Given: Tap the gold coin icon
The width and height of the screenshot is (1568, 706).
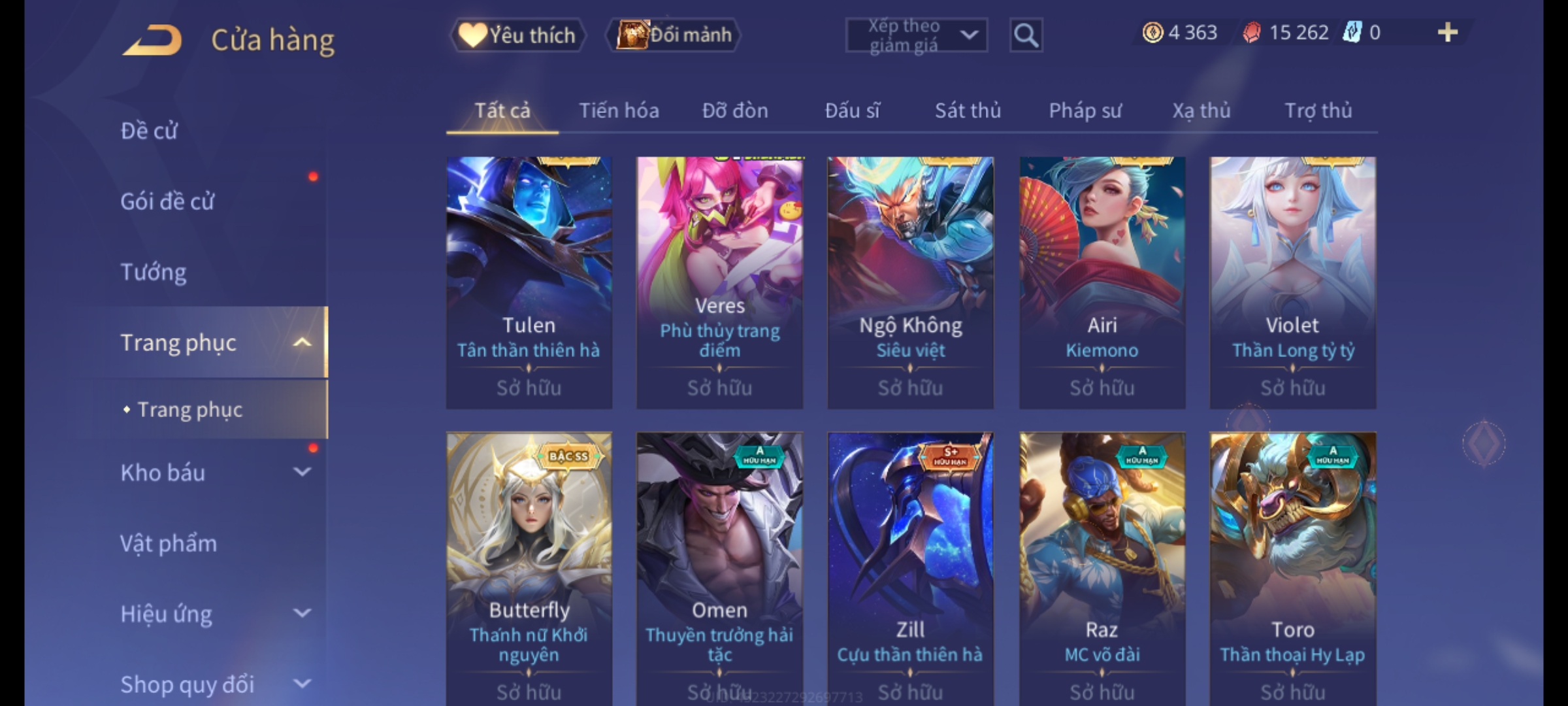Looking at the screenshot, I should point(1152,32).
